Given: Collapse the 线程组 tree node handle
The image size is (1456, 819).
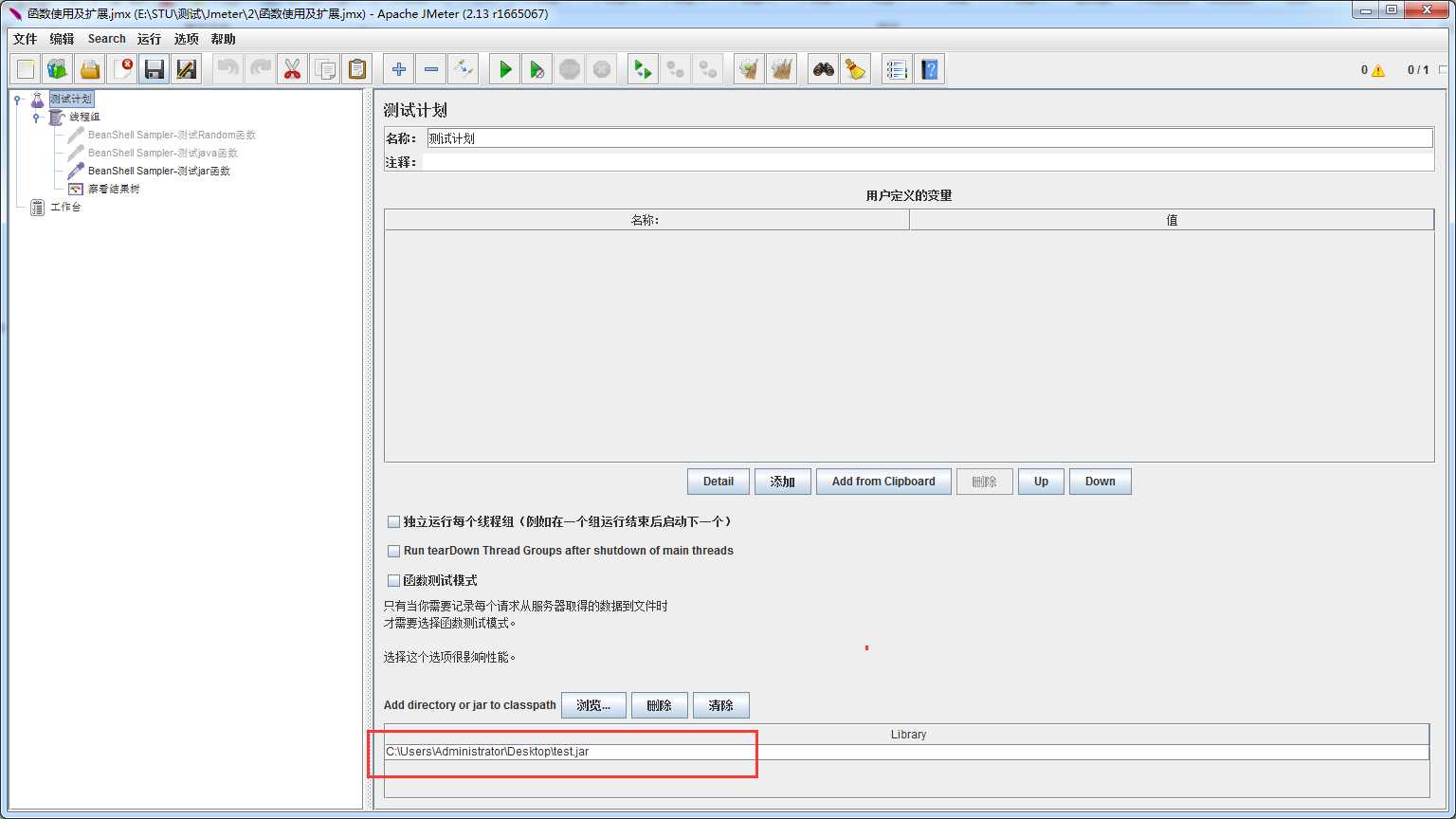Looking at the screenshot, I should click(36, 118).
